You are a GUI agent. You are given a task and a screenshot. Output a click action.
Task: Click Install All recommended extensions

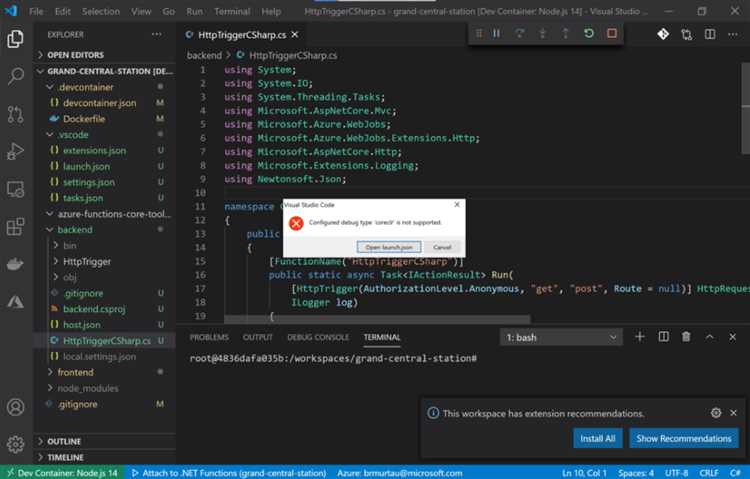597,438
